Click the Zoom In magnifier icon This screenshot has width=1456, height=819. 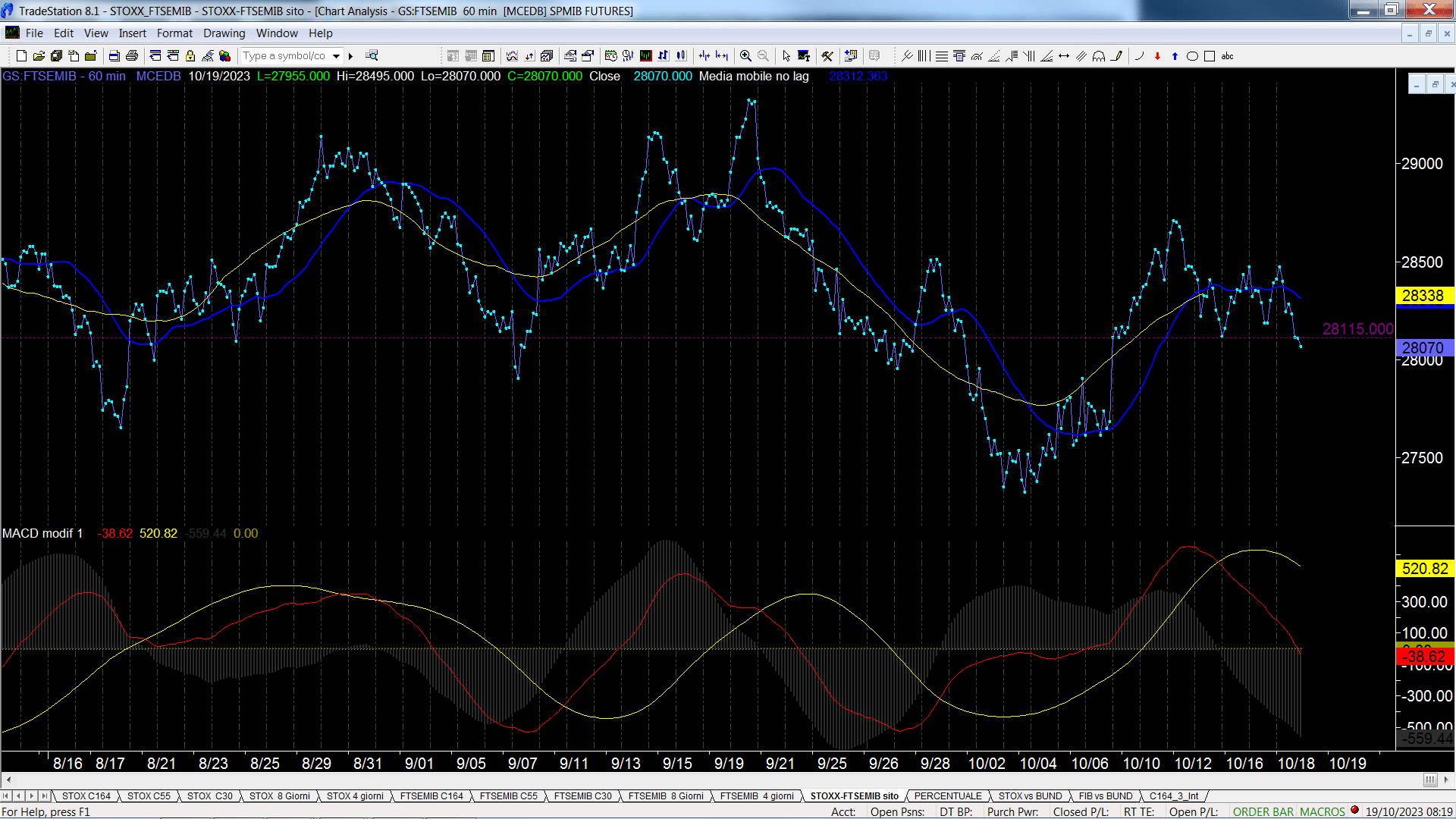click(745, 56)
